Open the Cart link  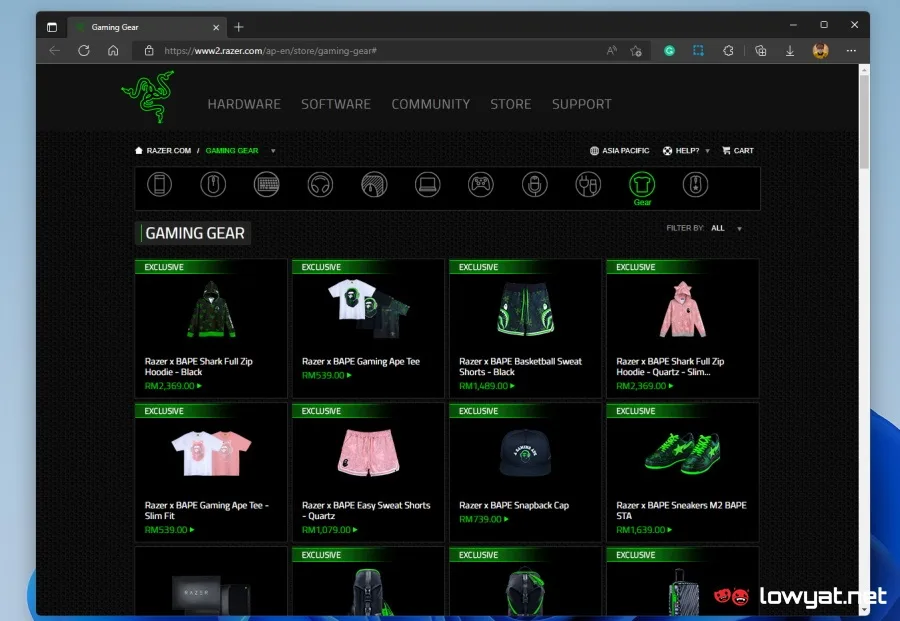(738, 150)
